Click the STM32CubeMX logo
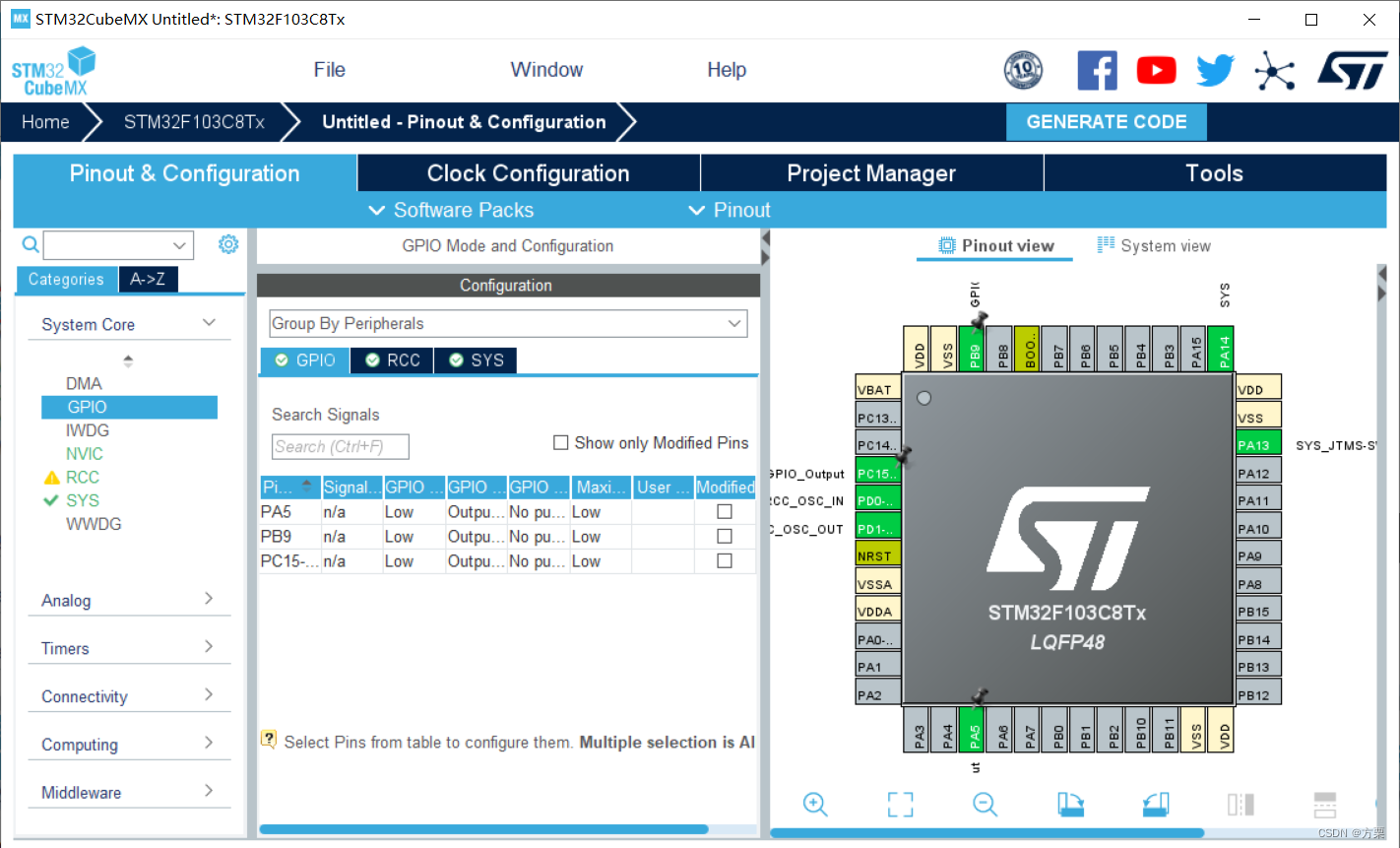The width and height of the screenshot is (1400, 848). click(x=54, y=72)
